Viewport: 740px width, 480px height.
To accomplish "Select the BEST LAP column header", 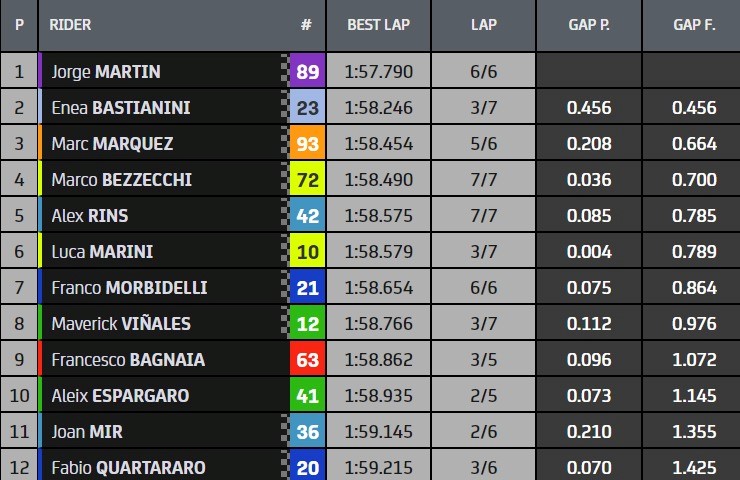I will tap(378, 25).
